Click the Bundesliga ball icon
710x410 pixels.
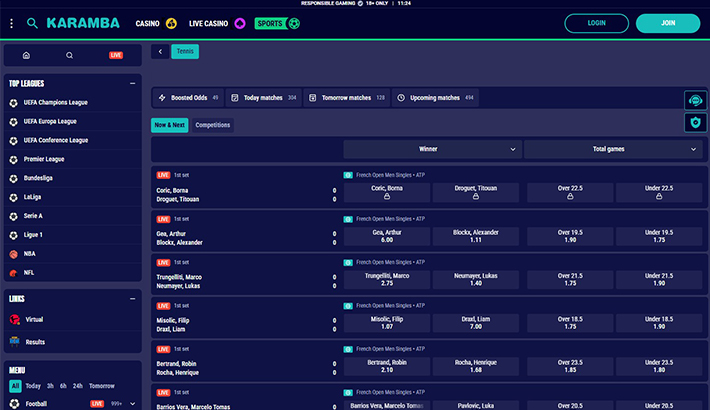[14, 178]
